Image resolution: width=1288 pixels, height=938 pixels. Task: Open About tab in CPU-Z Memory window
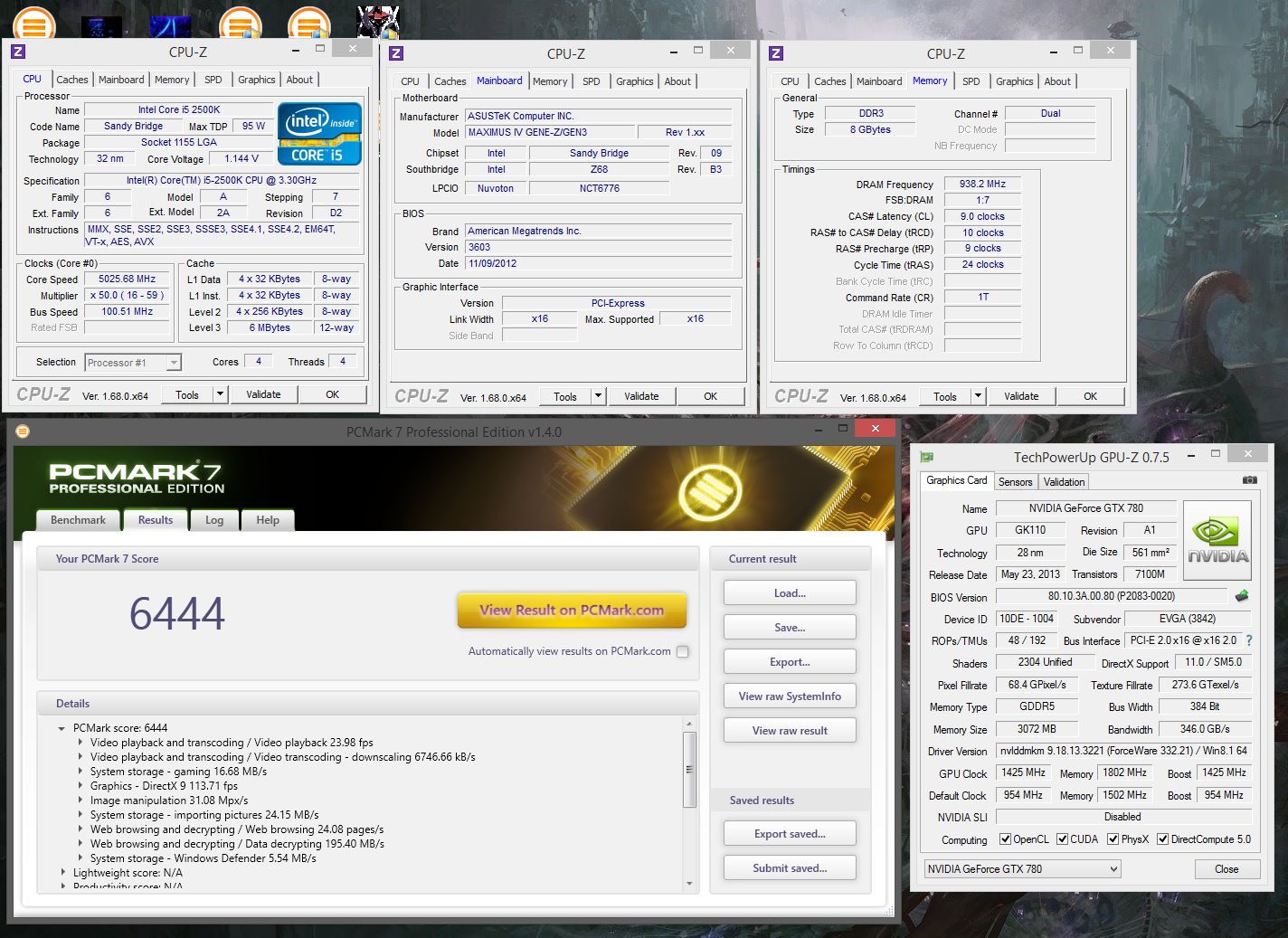(x=1057, y=81)
